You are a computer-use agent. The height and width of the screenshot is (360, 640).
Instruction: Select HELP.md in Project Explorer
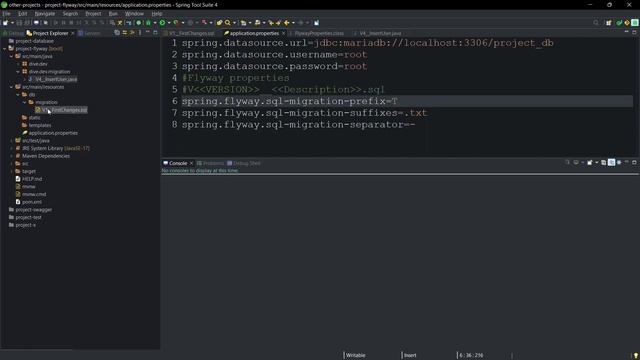pyautogui.click(x=32, y=179)
